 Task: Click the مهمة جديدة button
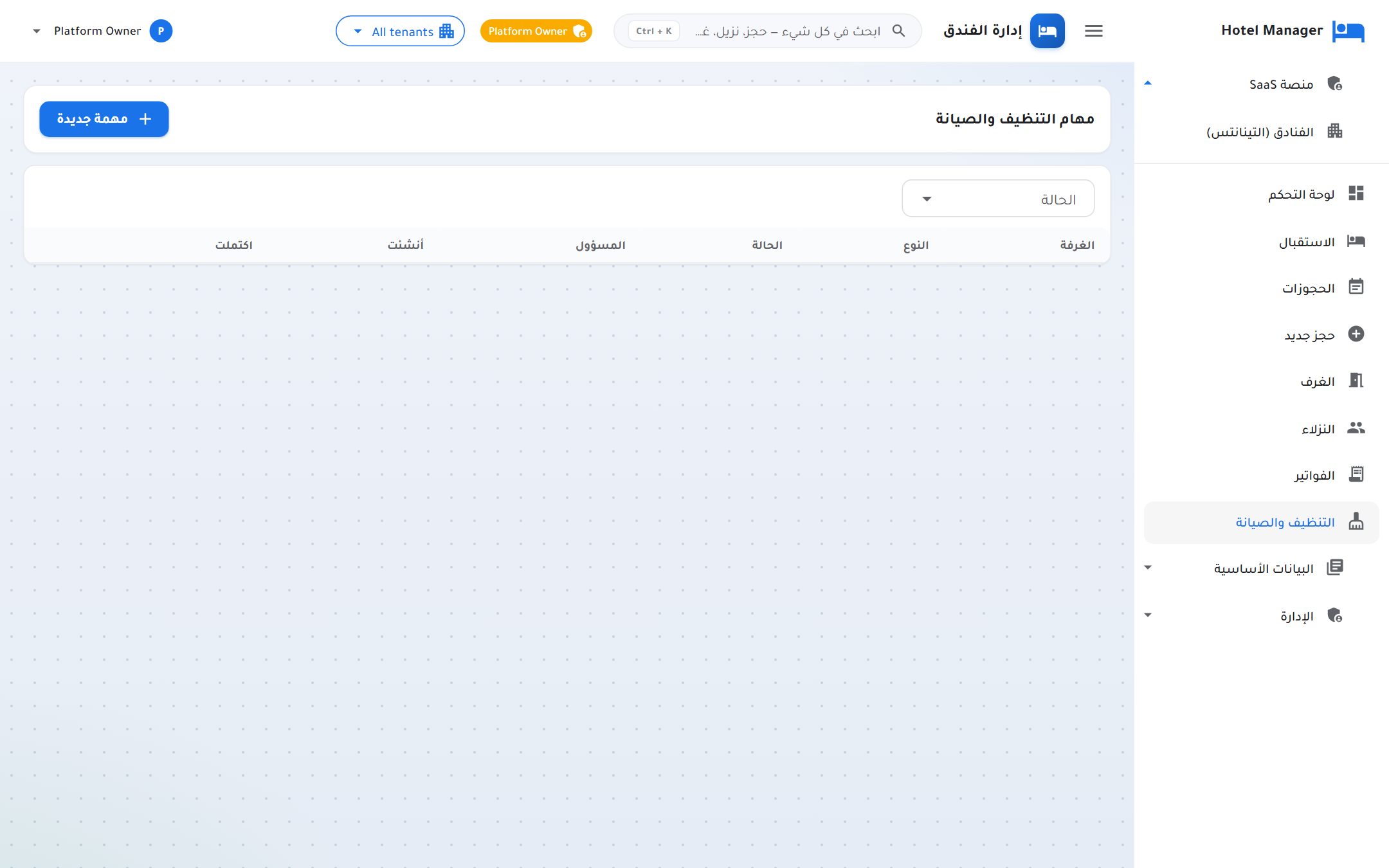point(104,119)
